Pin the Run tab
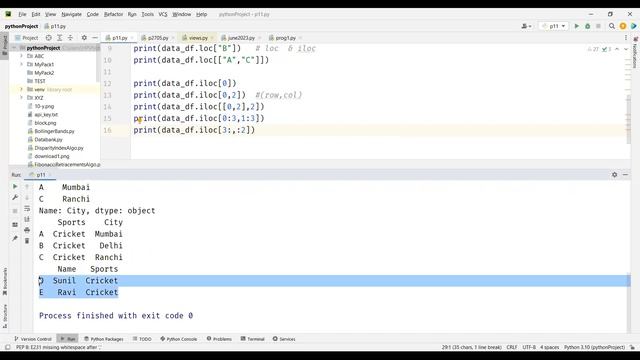The image size is (640, 360). pos(15,238)
